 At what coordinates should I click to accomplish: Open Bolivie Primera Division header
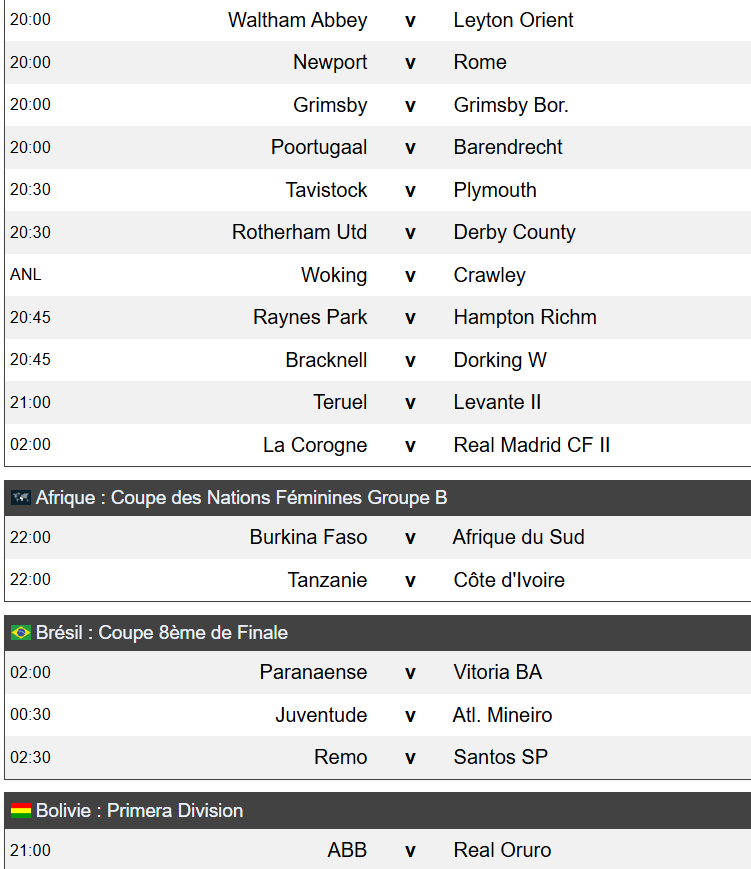[x=378, y=810]
